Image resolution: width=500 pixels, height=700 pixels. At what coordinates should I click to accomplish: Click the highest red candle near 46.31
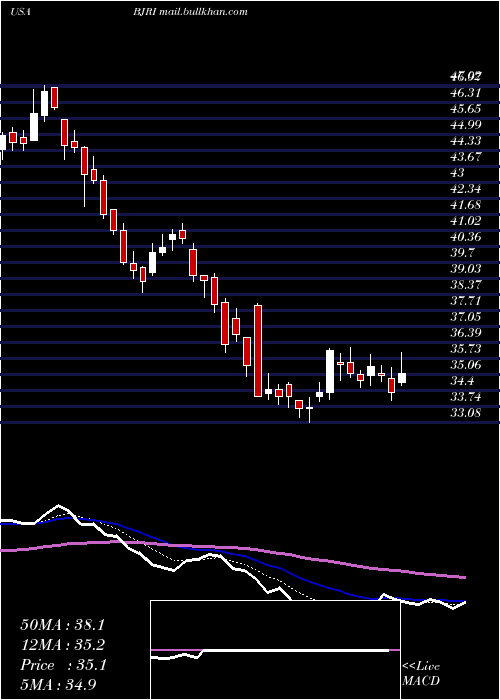[x=54, y=98]
